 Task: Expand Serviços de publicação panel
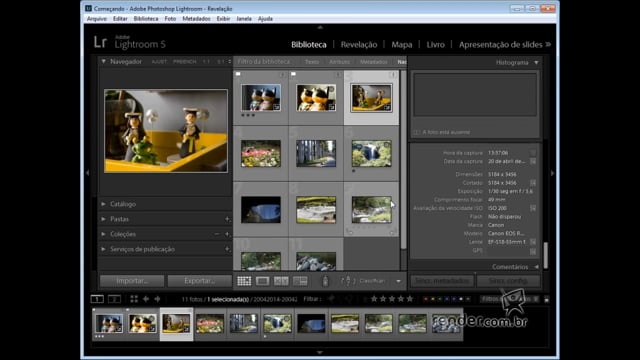point(103,249)
